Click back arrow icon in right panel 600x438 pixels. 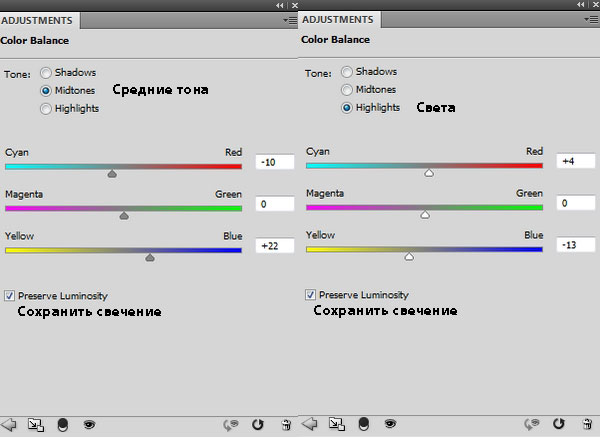pyautogui.click(x=310, y=423)
